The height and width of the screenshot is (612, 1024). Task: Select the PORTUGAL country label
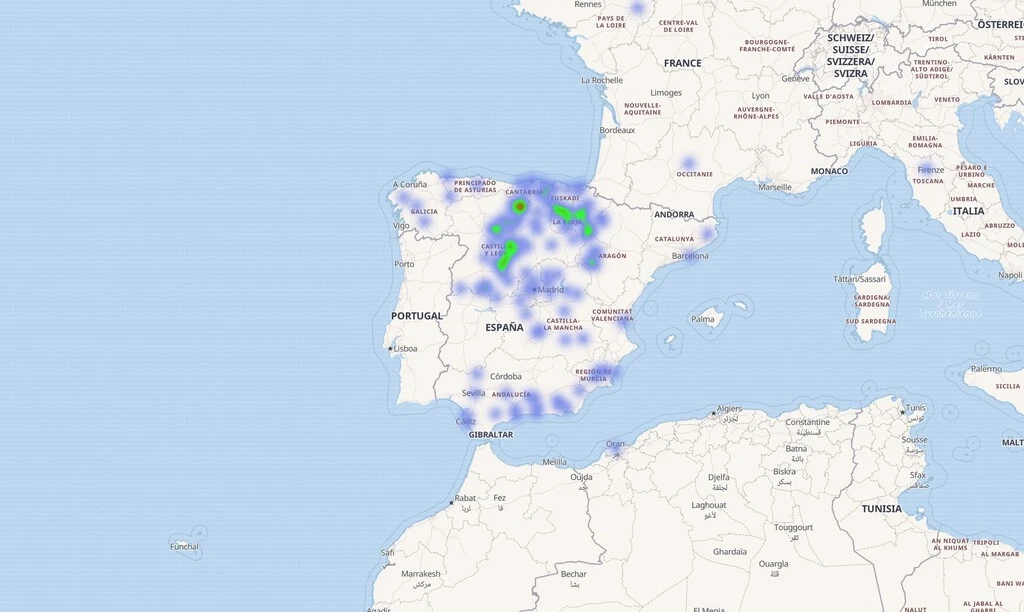(417, 316)
